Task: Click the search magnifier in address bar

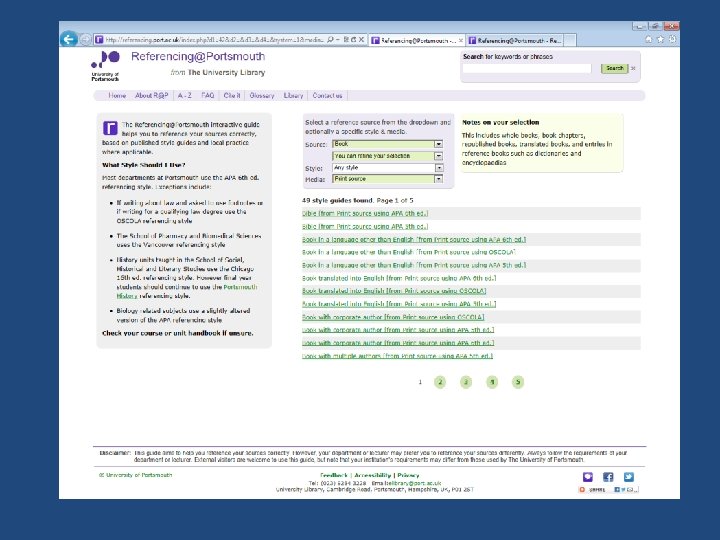Action: [330, 40]
